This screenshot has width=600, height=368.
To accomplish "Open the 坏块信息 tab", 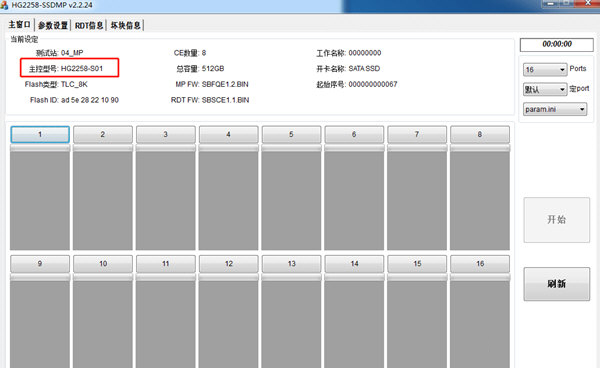I will coord(125,25).
